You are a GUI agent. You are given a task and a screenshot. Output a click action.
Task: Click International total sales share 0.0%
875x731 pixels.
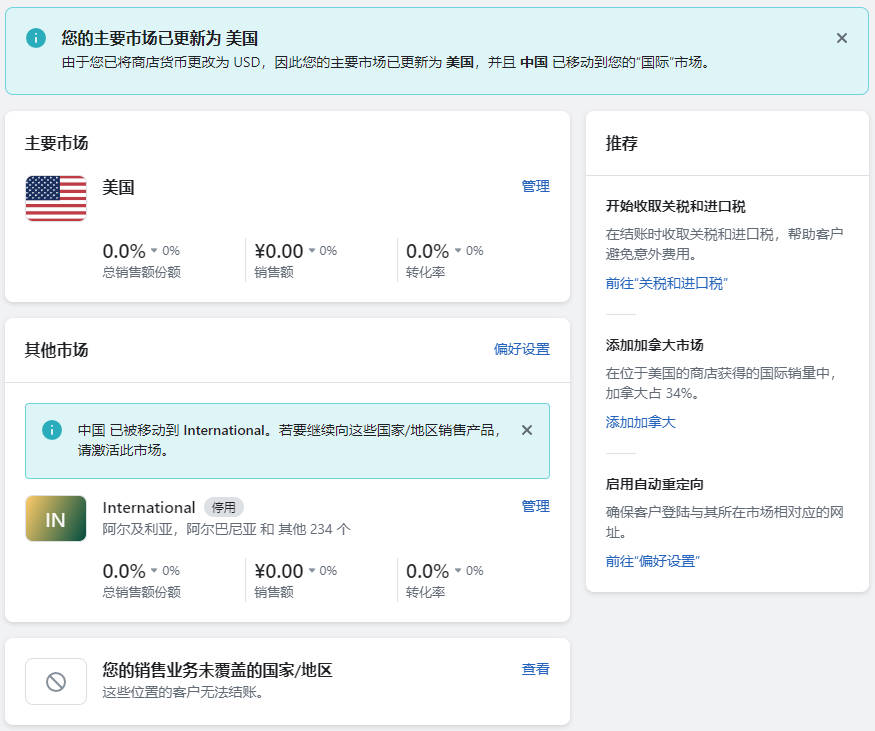[x=124, y=571]
